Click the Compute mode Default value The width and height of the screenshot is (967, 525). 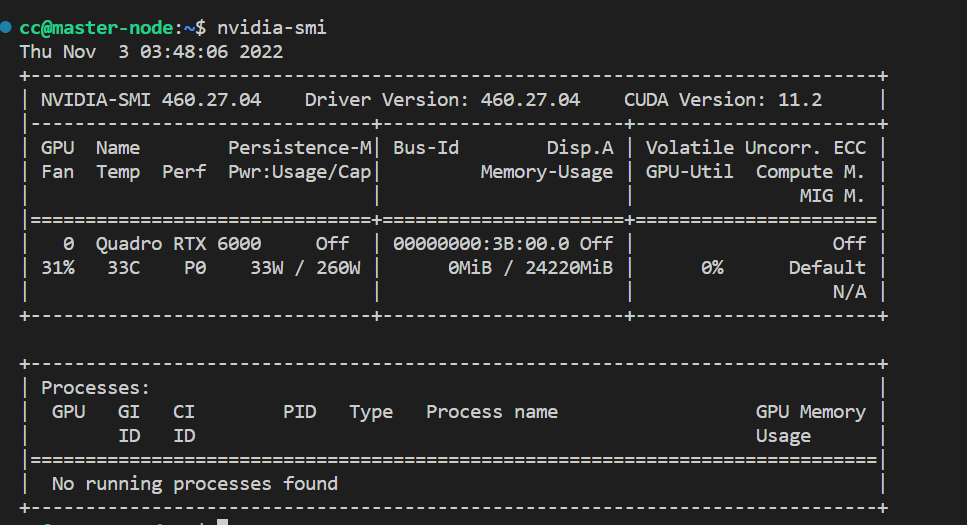tap(827, 268)
